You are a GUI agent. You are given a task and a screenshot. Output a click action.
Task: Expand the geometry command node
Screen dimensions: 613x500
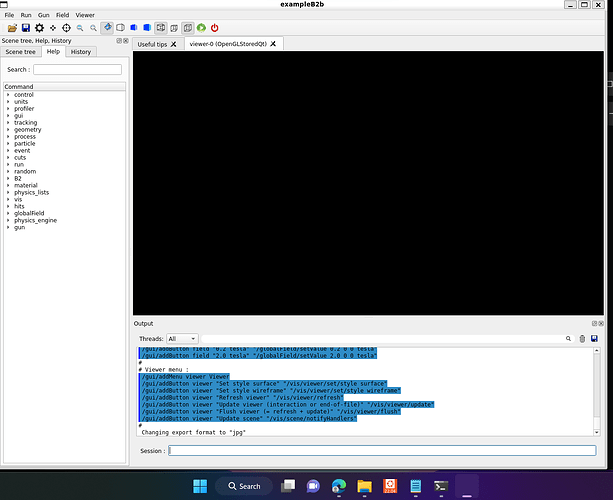(8, 129)
